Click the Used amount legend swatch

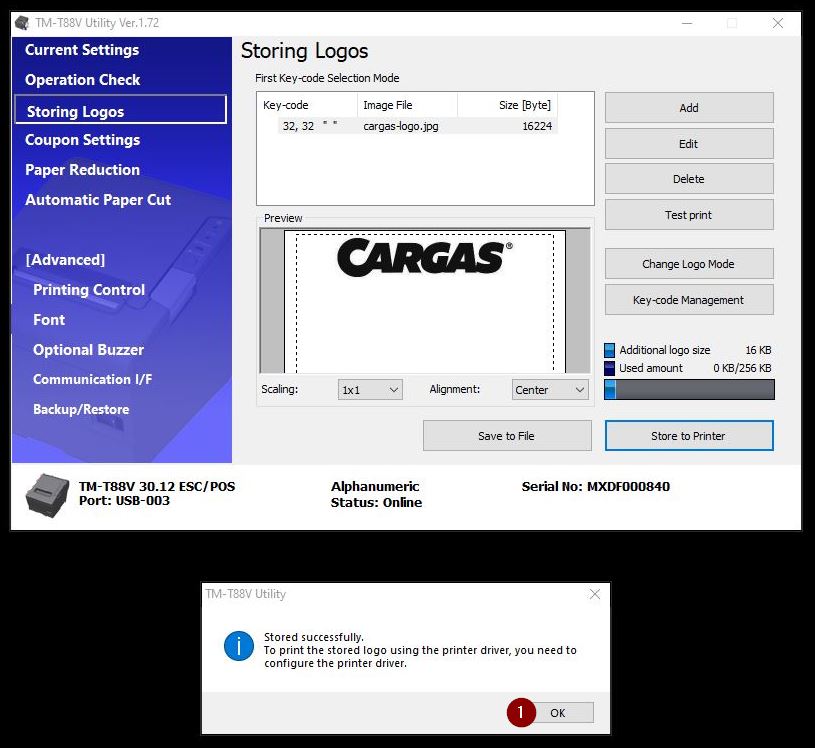coord(610,369)
